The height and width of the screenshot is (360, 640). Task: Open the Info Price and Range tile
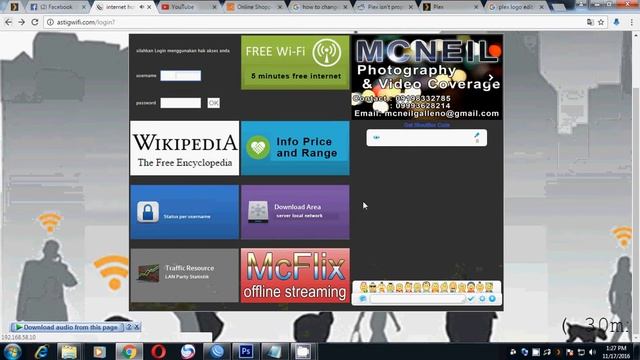(295, 148)
